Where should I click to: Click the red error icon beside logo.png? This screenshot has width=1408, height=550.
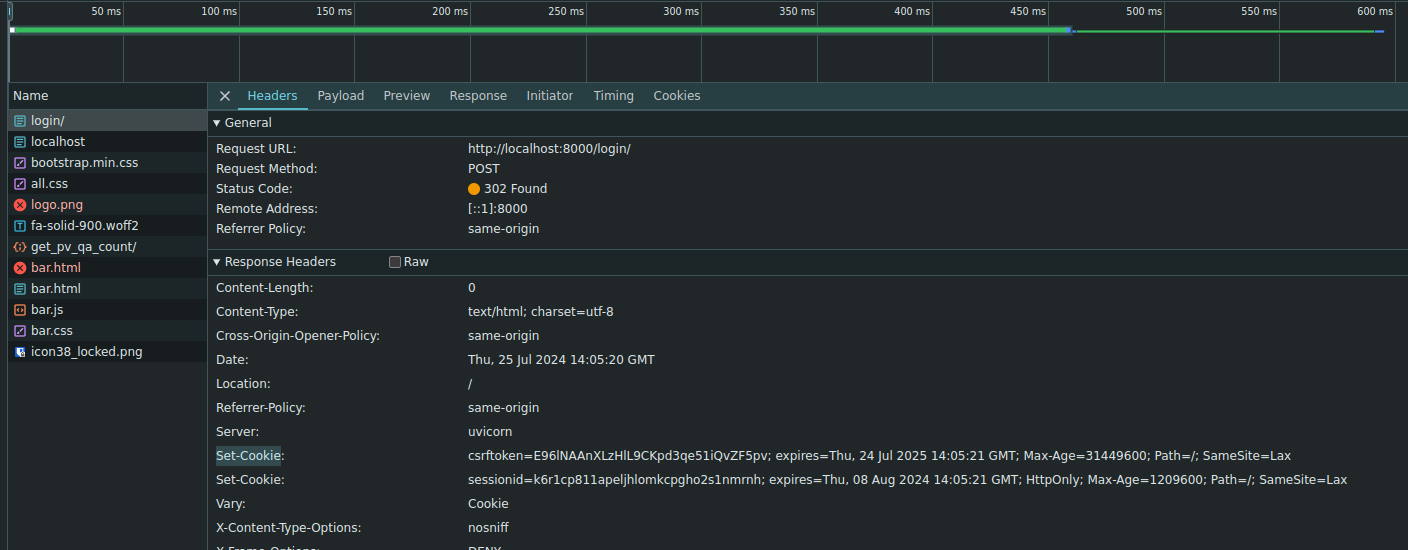click(20, 205)
